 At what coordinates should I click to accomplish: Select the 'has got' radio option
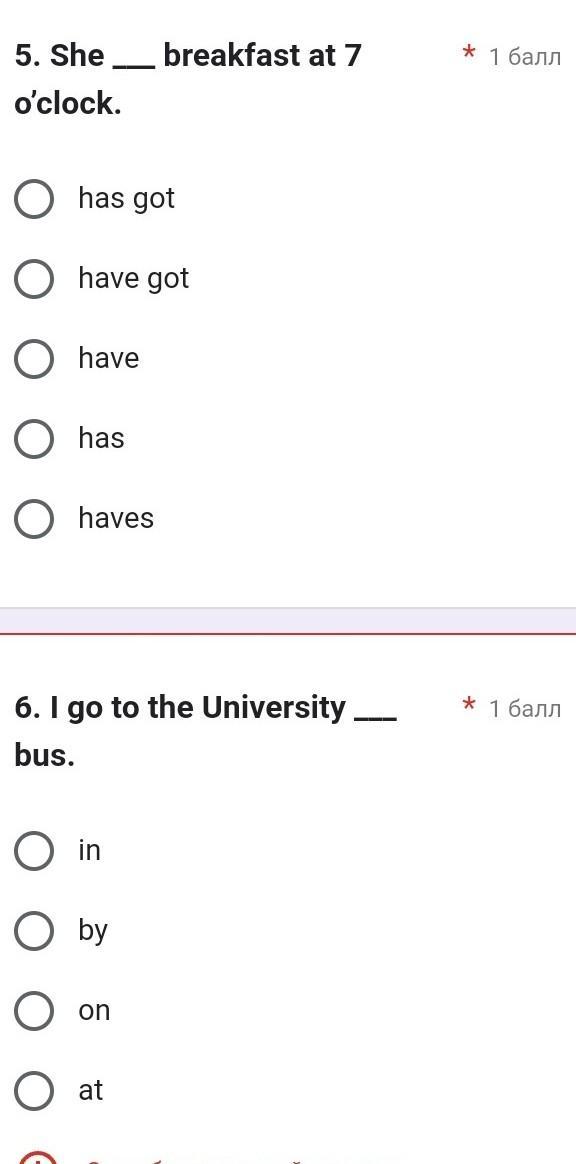tap(34, 199)
